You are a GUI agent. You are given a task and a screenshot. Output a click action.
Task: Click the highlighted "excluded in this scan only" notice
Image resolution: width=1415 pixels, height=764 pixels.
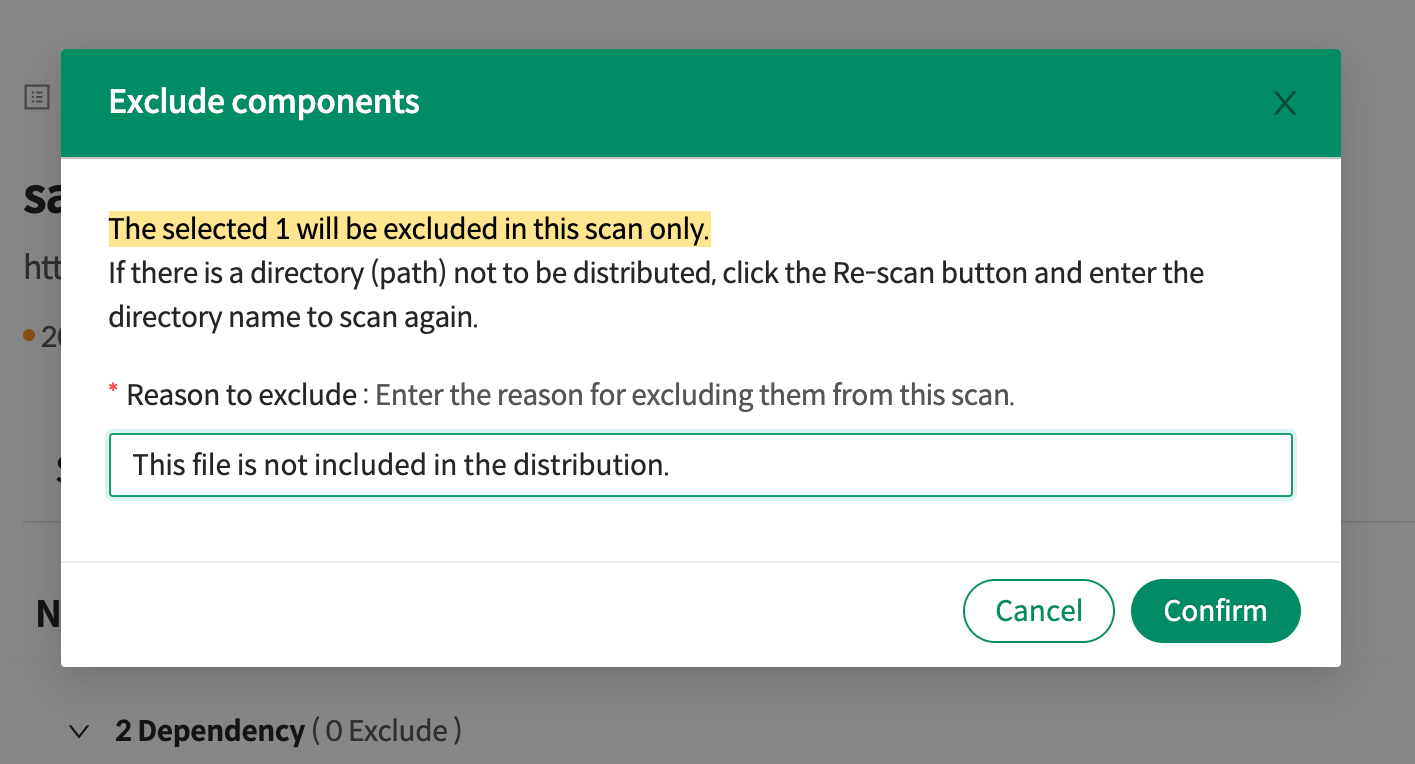[x=409, y=230]
